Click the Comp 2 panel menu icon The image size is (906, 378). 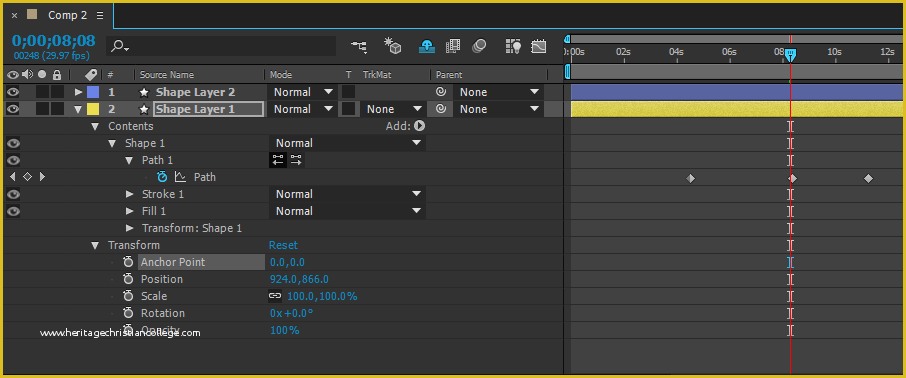click(x=100, y=16)
